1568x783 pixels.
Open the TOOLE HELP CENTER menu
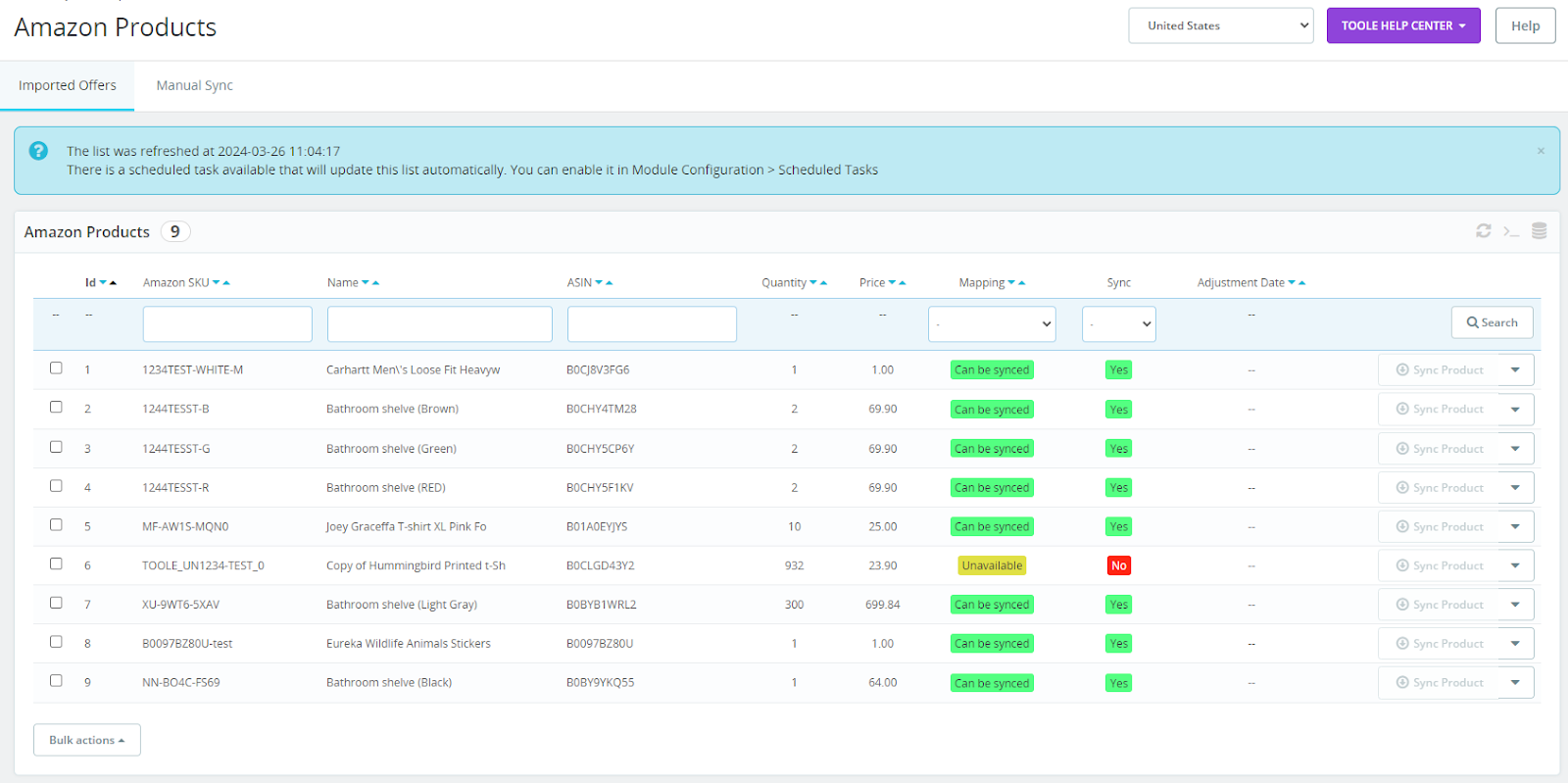(x=1402, y=25)
